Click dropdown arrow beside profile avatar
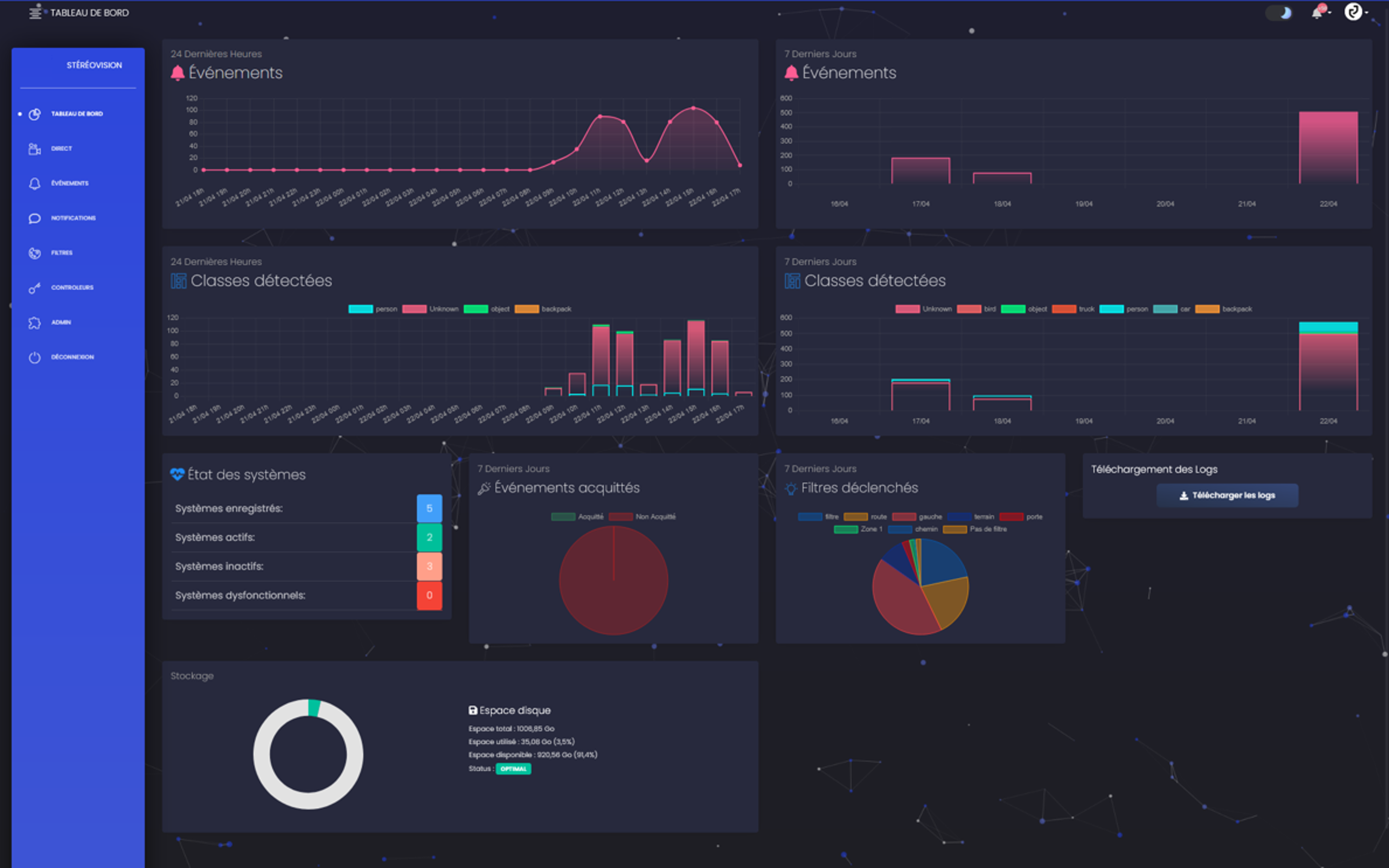The width and height of the screenshot is (1389, 868). click(x=1367, y=13)
